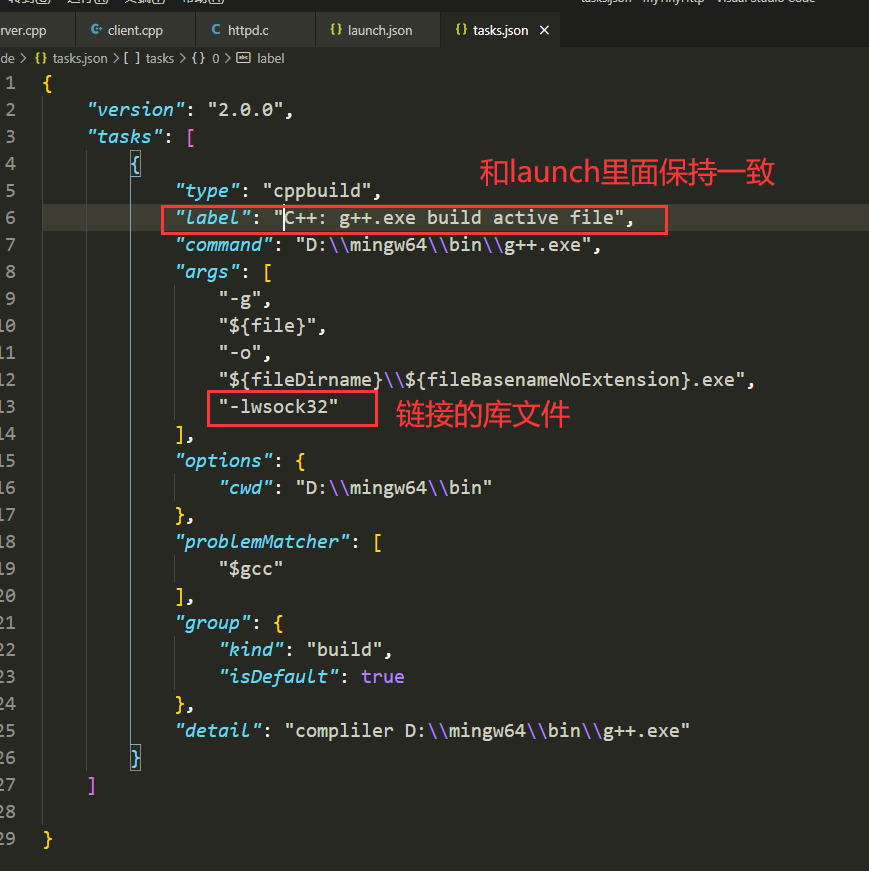The width and height of the screenshot is (869, 871).
Task: Click the cwd value "D:\\mingw64\\bin"
Action: (x=393, y=488)
